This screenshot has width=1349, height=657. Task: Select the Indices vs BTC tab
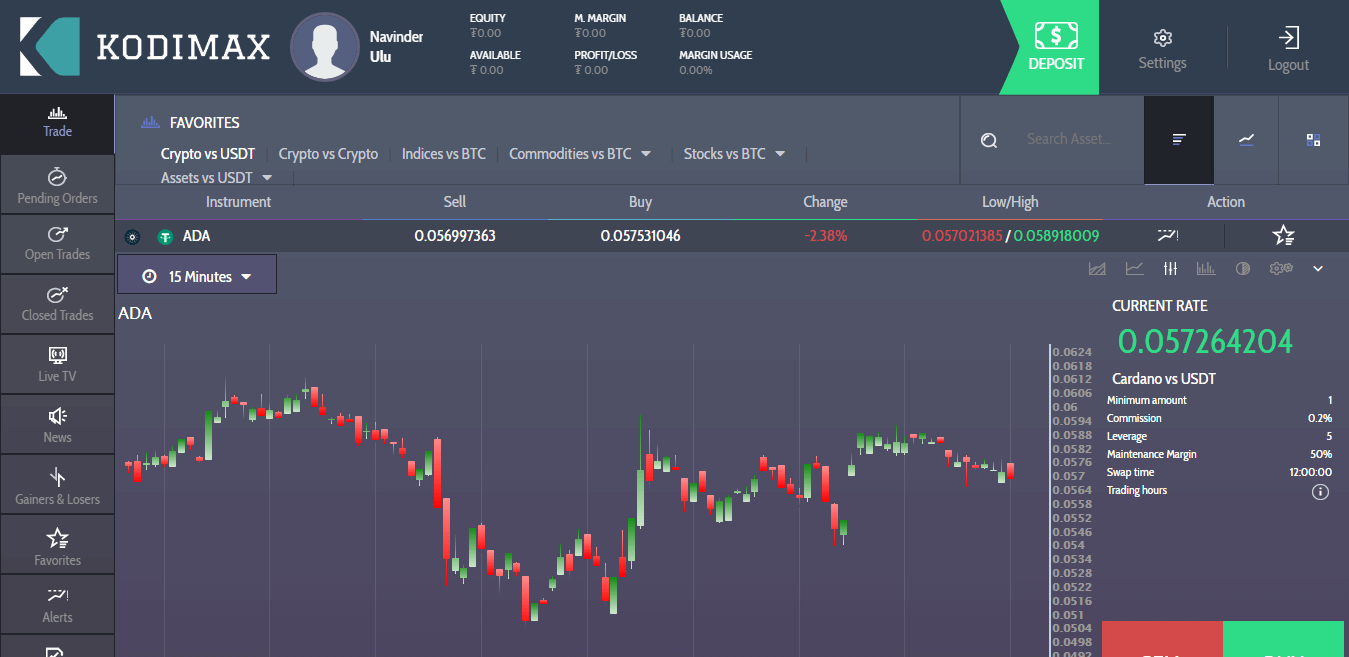click(443, 154)
